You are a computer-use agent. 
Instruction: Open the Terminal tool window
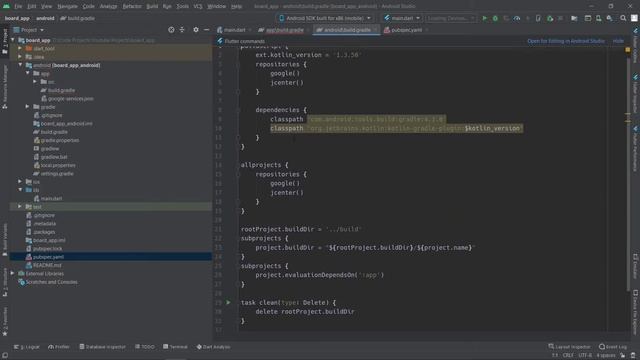point(175,347)
